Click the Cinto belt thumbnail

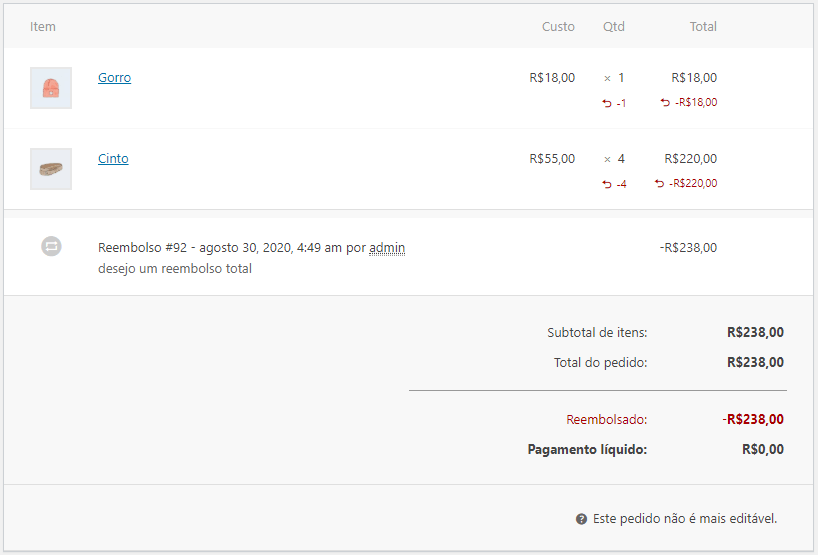(51, 169)
